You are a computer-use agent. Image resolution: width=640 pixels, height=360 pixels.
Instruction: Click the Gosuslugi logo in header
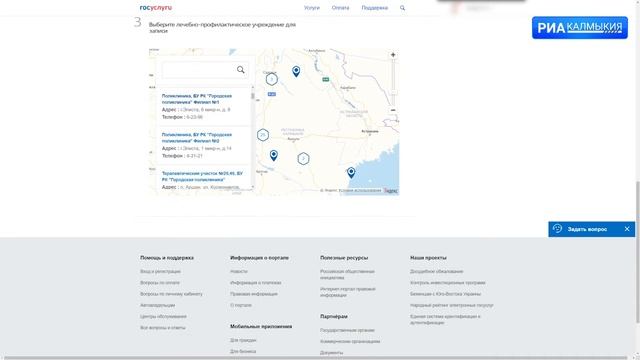pyautogui.click(x=156, y=8)
